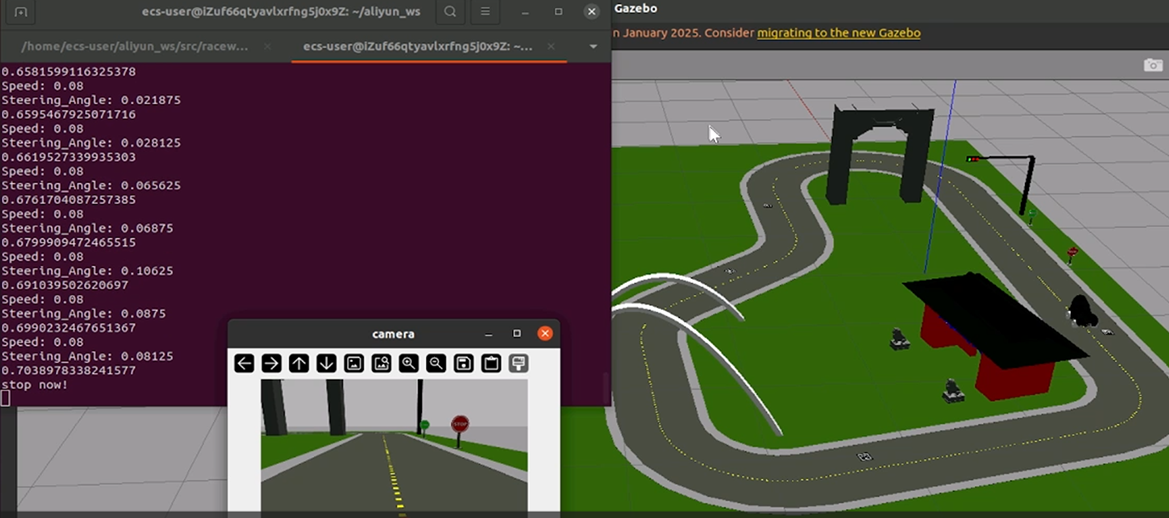Viewport: 1169px width, 518px height.
Task: Follow the 'migrating to the new Gazebo' link
Action: pos(838,33)
